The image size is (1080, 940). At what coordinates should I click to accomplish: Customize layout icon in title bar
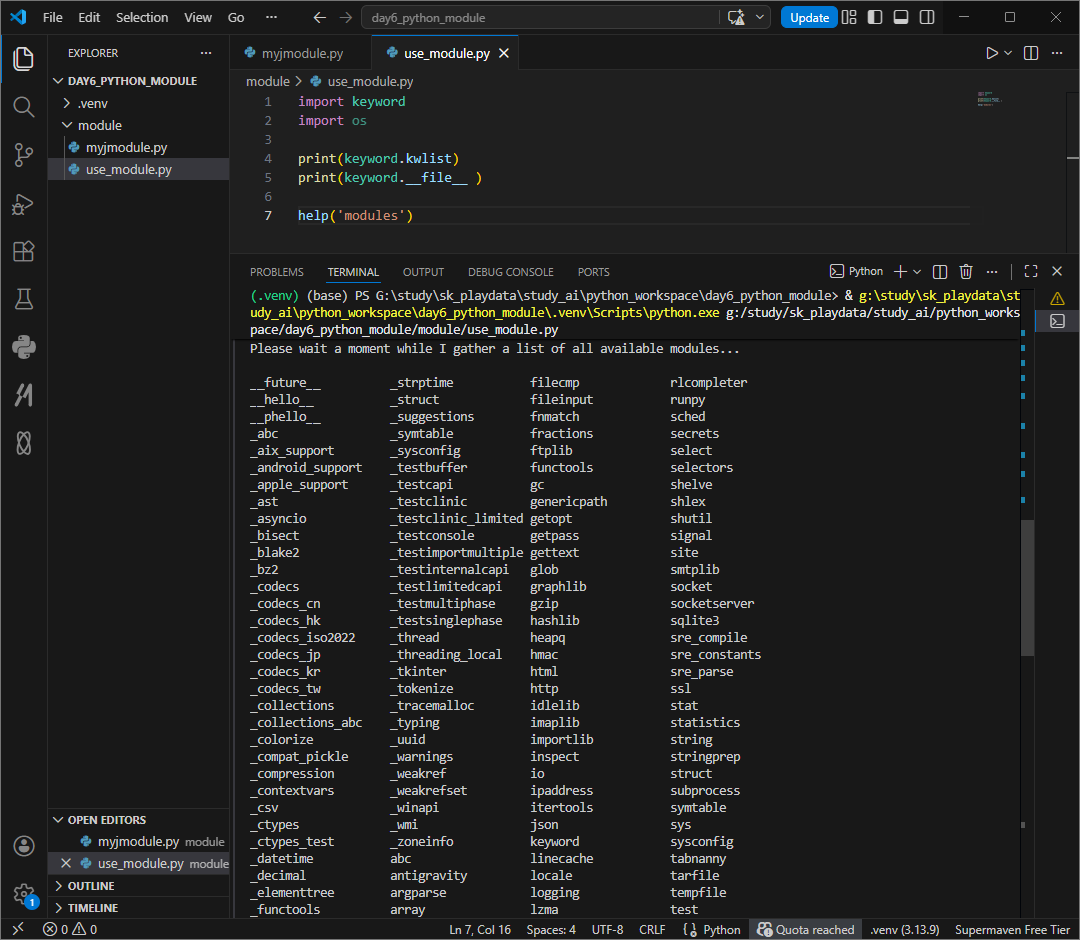click(x=849, y=17)
